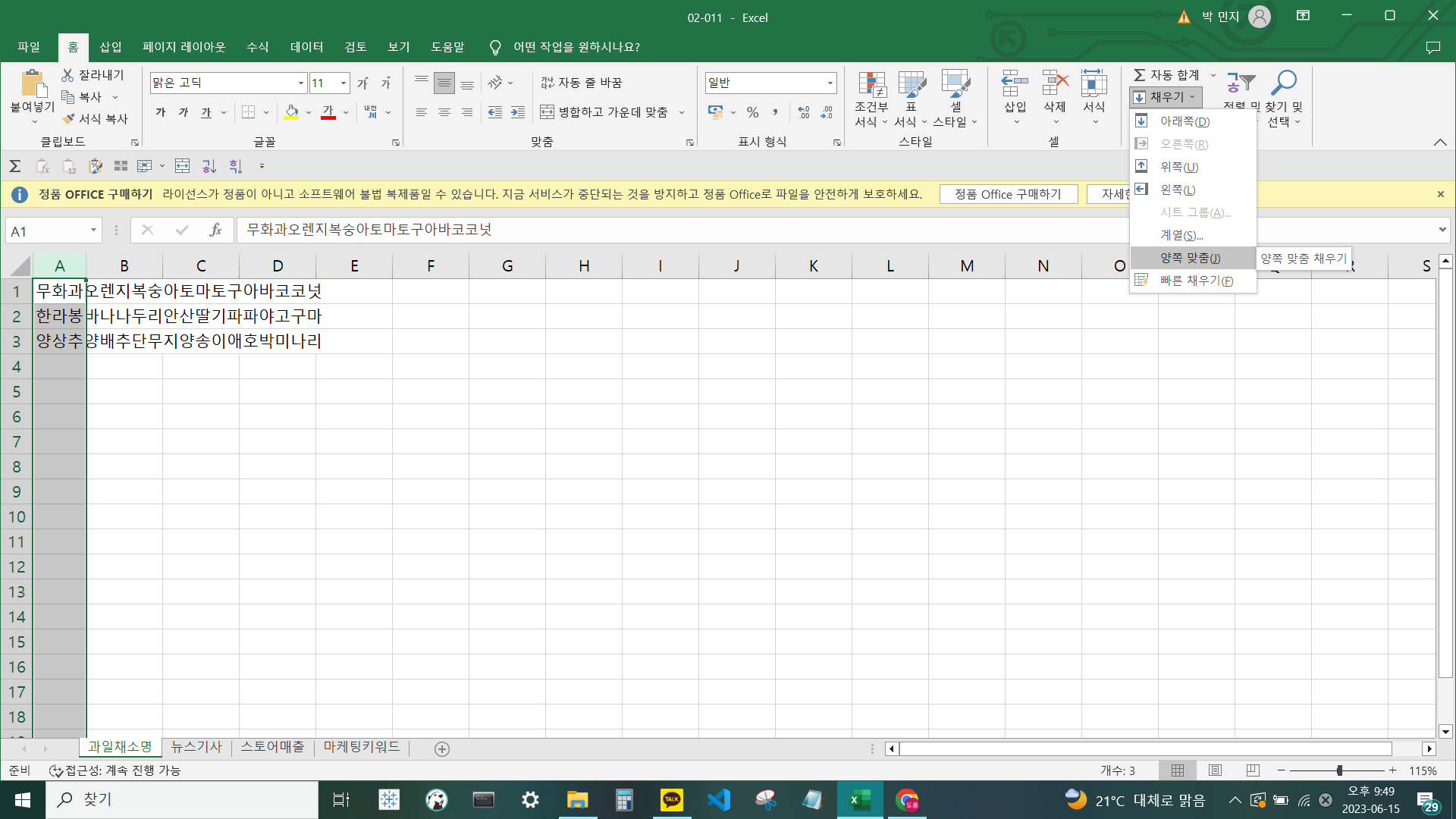Click the Delete cells (삭제) icon

(1055, 83)
